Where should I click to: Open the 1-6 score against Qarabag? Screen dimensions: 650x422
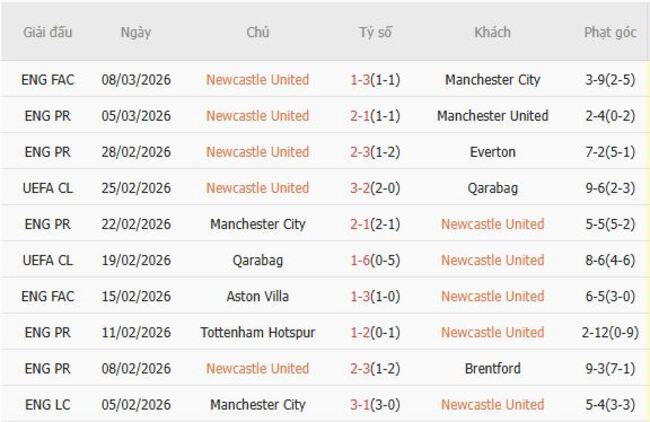362,260
